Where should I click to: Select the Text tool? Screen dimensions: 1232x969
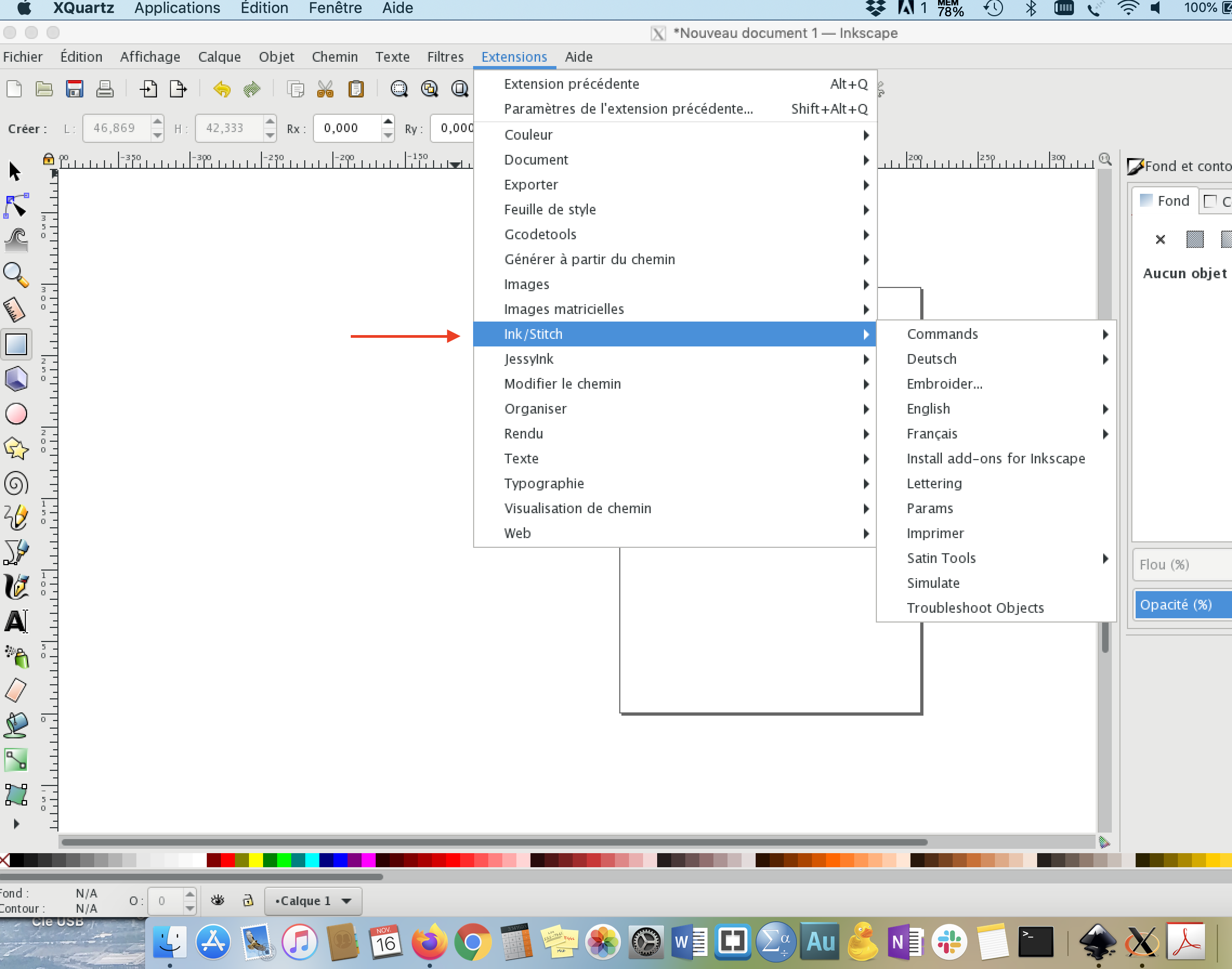tap(16, 622)
